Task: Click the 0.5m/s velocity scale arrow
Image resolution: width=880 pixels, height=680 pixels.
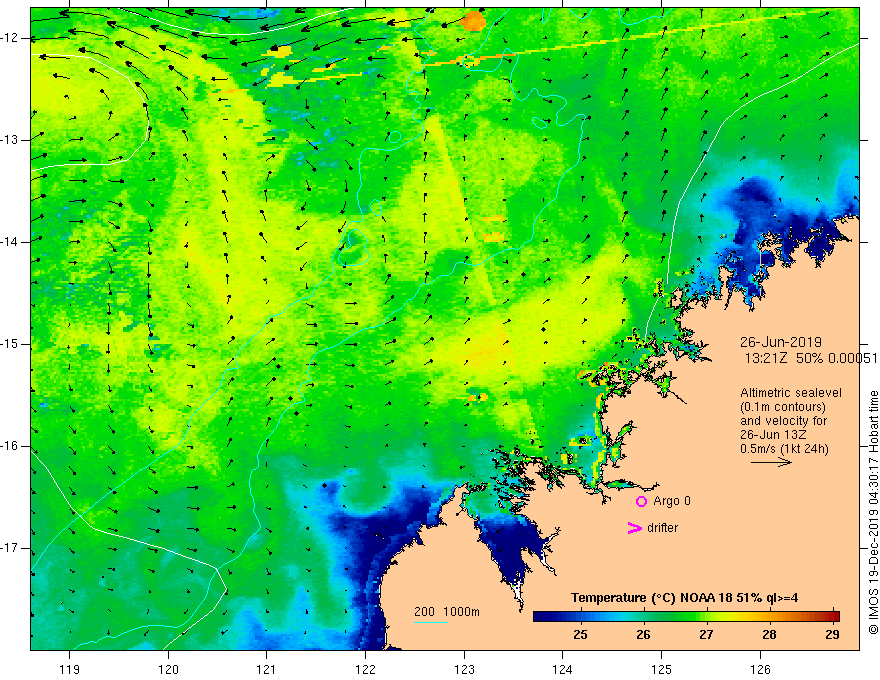Action: [x=771, y=462]
